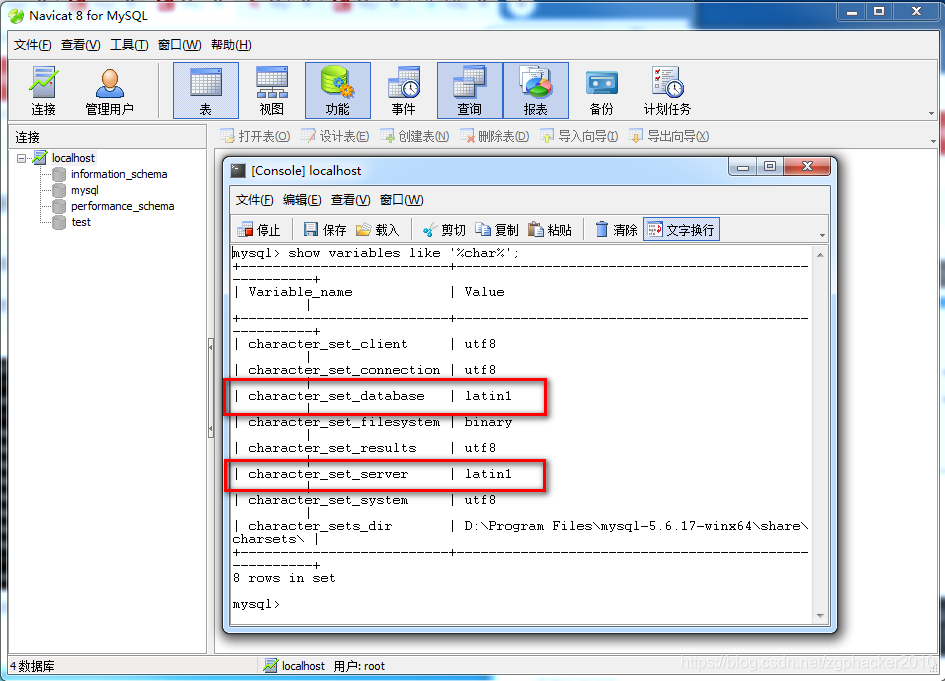Open main 文件(F) menu
Image resolution: width=945 pixels, height=681 pixels.
click(33, 45)
